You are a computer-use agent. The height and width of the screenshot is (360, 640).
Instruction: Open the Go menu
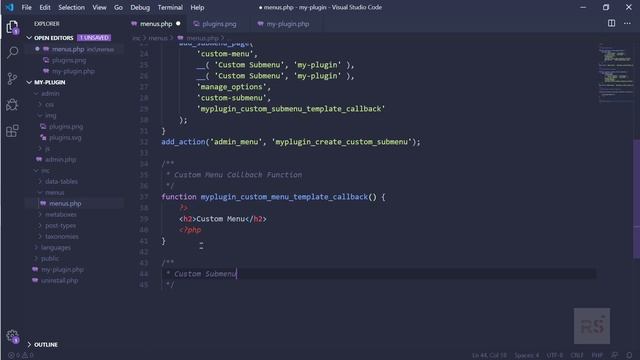(x=118, y=7)
